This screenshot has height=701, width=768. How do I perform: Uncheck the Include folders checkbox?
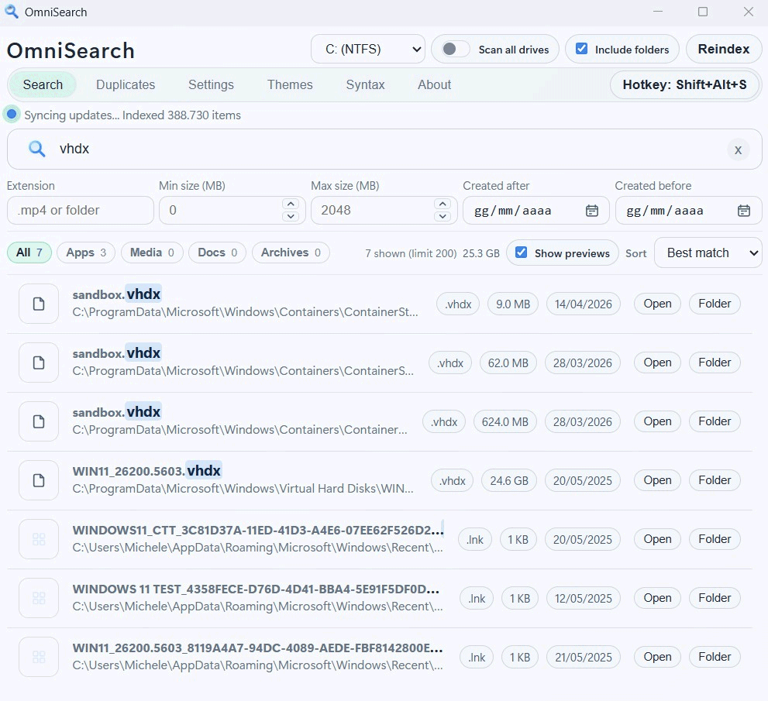pos(582,49)
